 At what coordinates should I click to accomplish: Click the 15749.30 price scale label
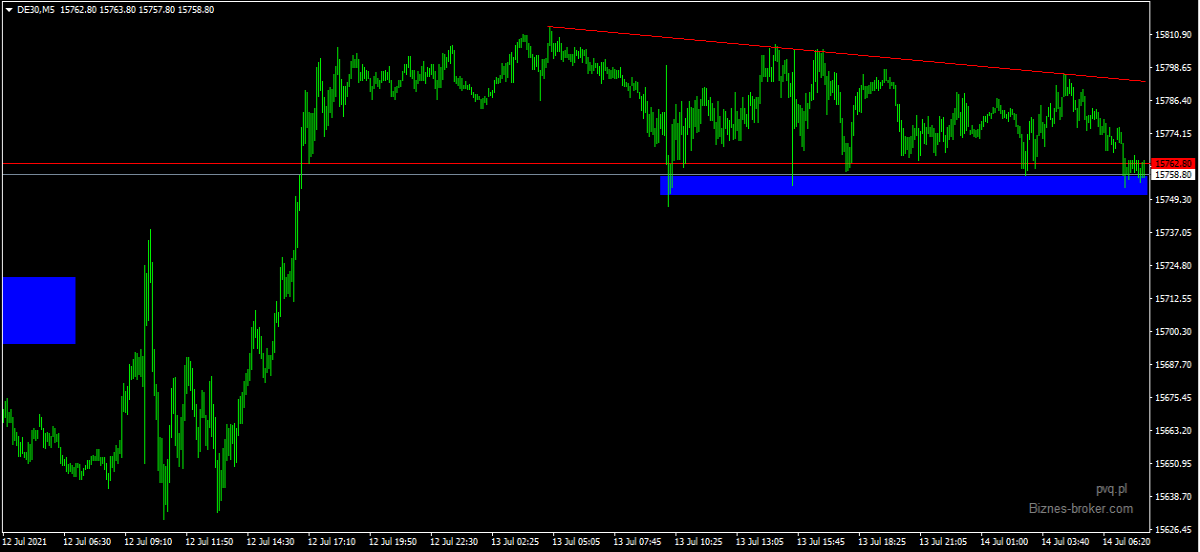pos(1173,200)
